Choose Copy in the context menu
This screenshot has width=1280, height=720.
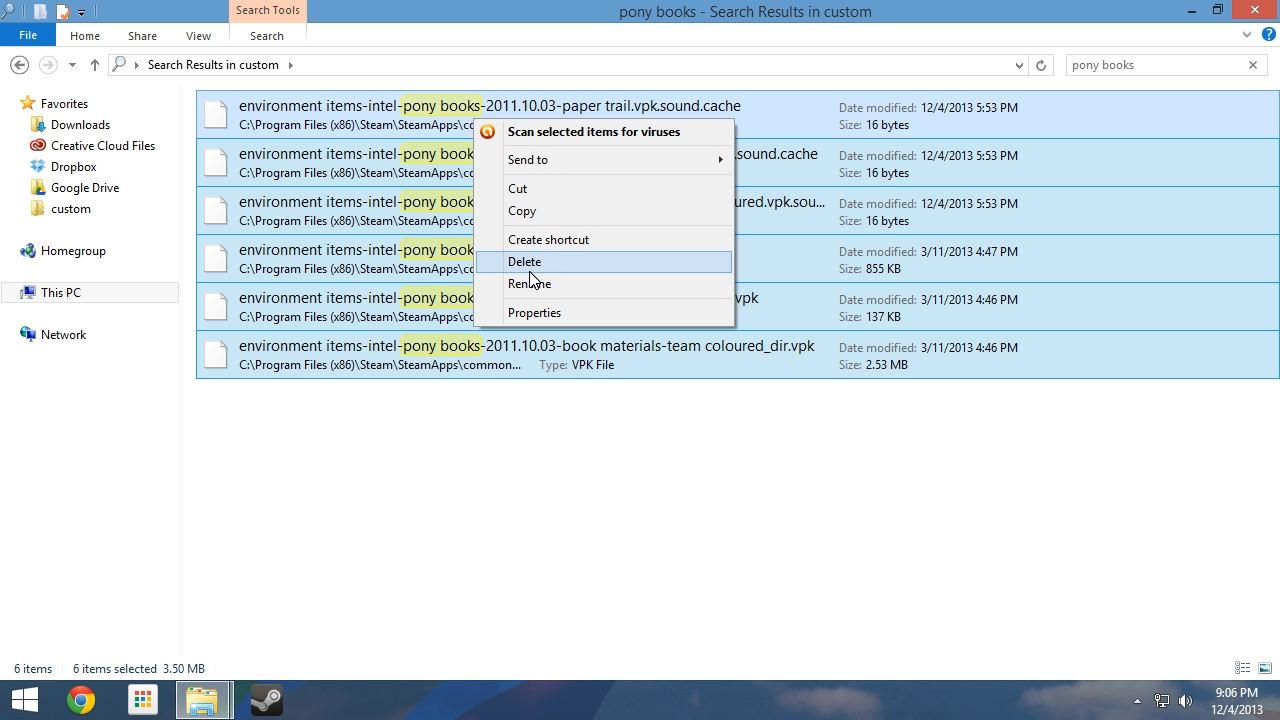[604, 211]
